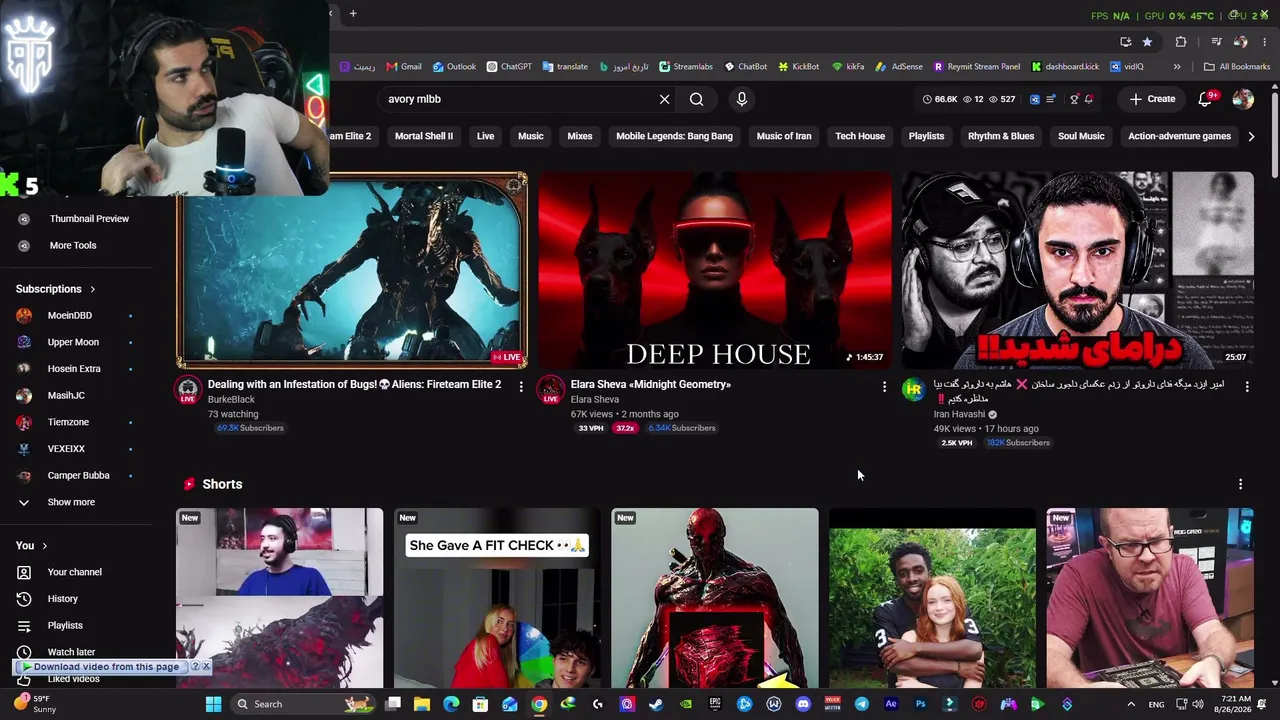Filter by the Mortal Shell II chip
This screenshot has width=1280, height=720.
pos(424,136)
